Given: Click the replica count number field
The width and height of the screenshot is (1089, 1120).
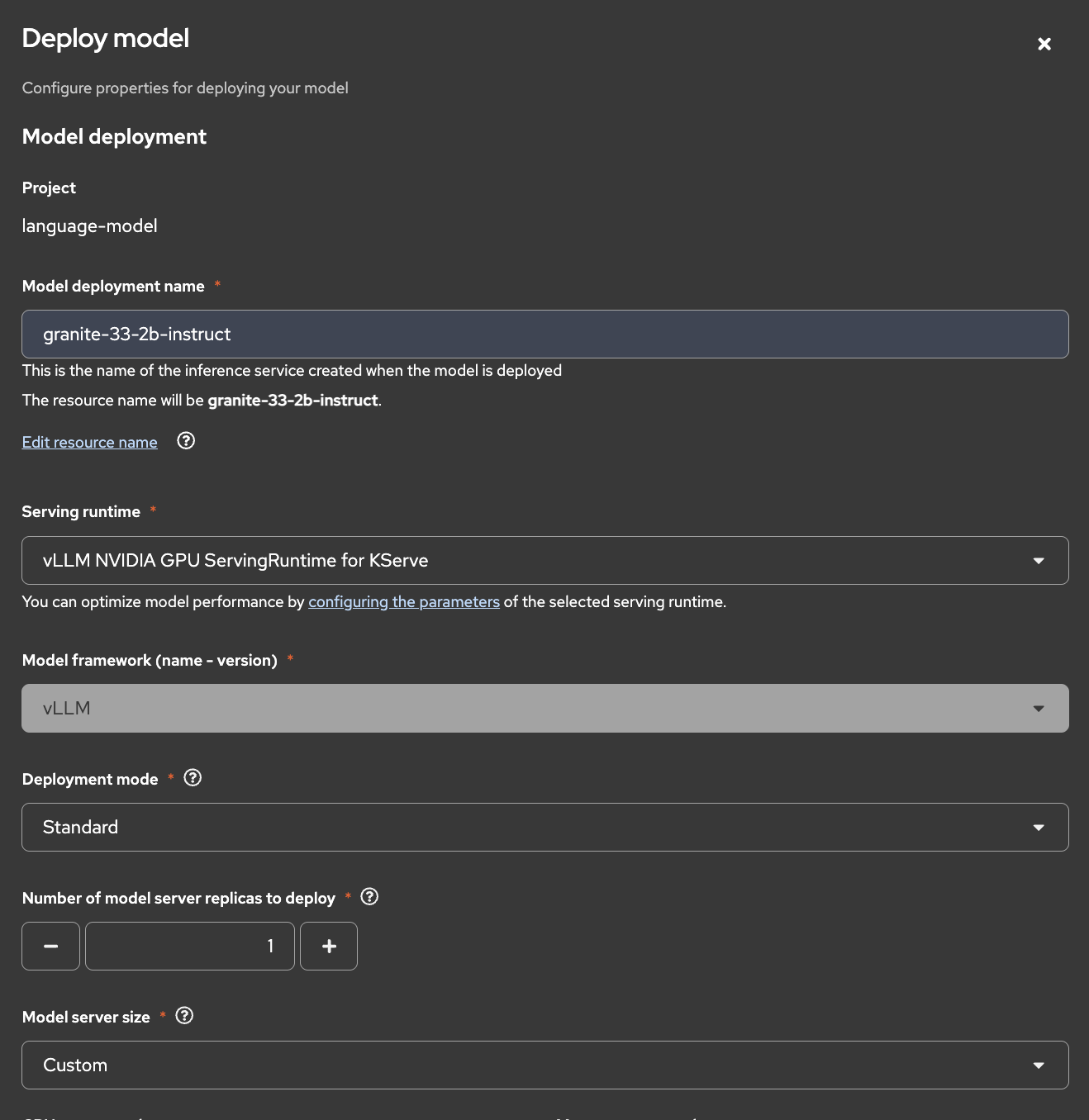Looking at the screenshot, I should 190,947.
